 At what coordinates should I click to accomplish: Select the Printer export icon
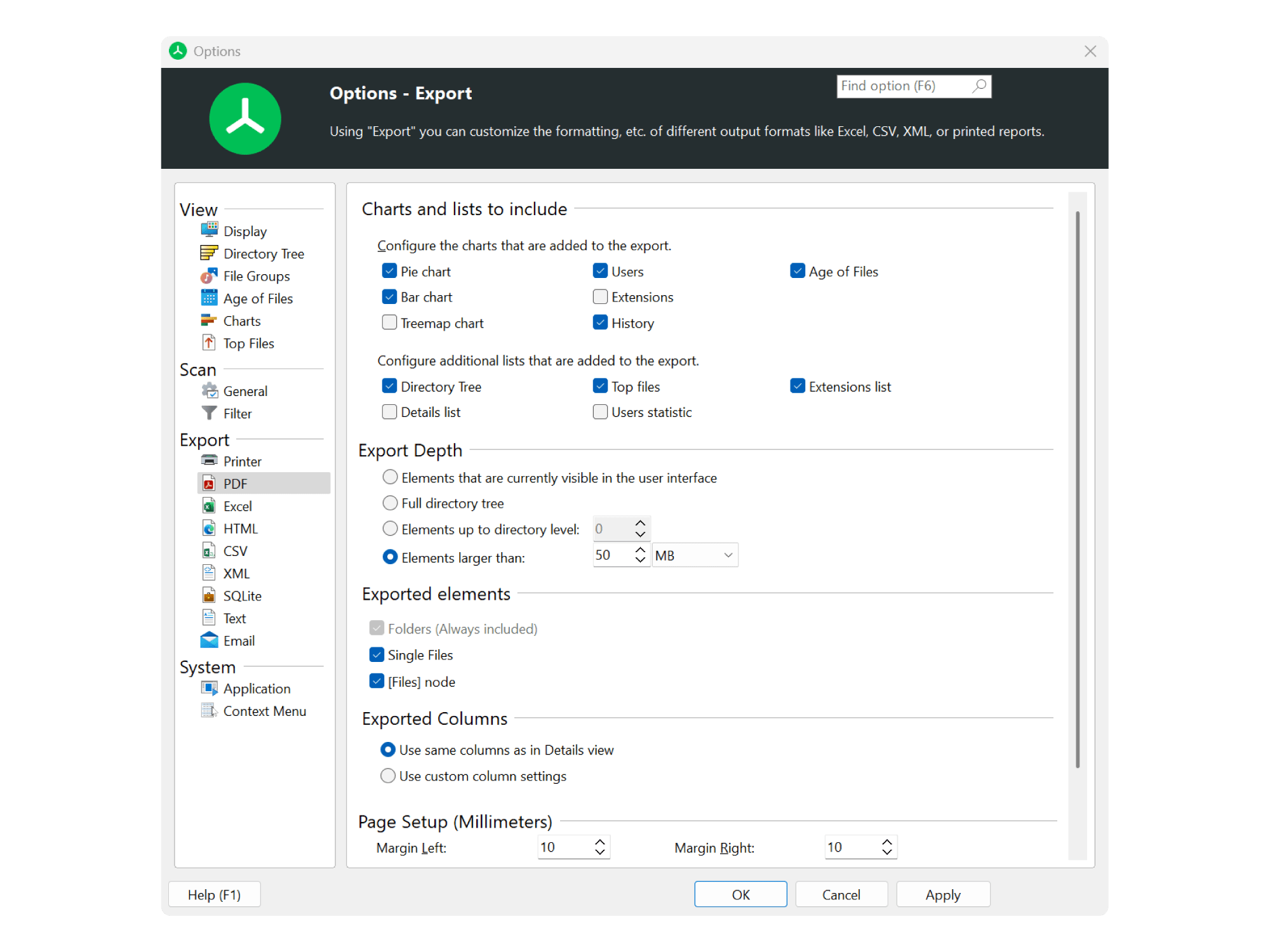[x=210, y=461]
